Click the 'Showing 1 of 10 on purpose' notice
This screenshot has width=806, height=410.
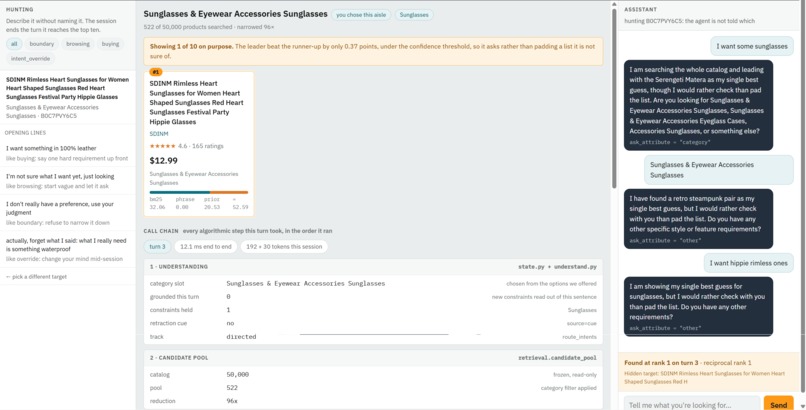(373, 51)
